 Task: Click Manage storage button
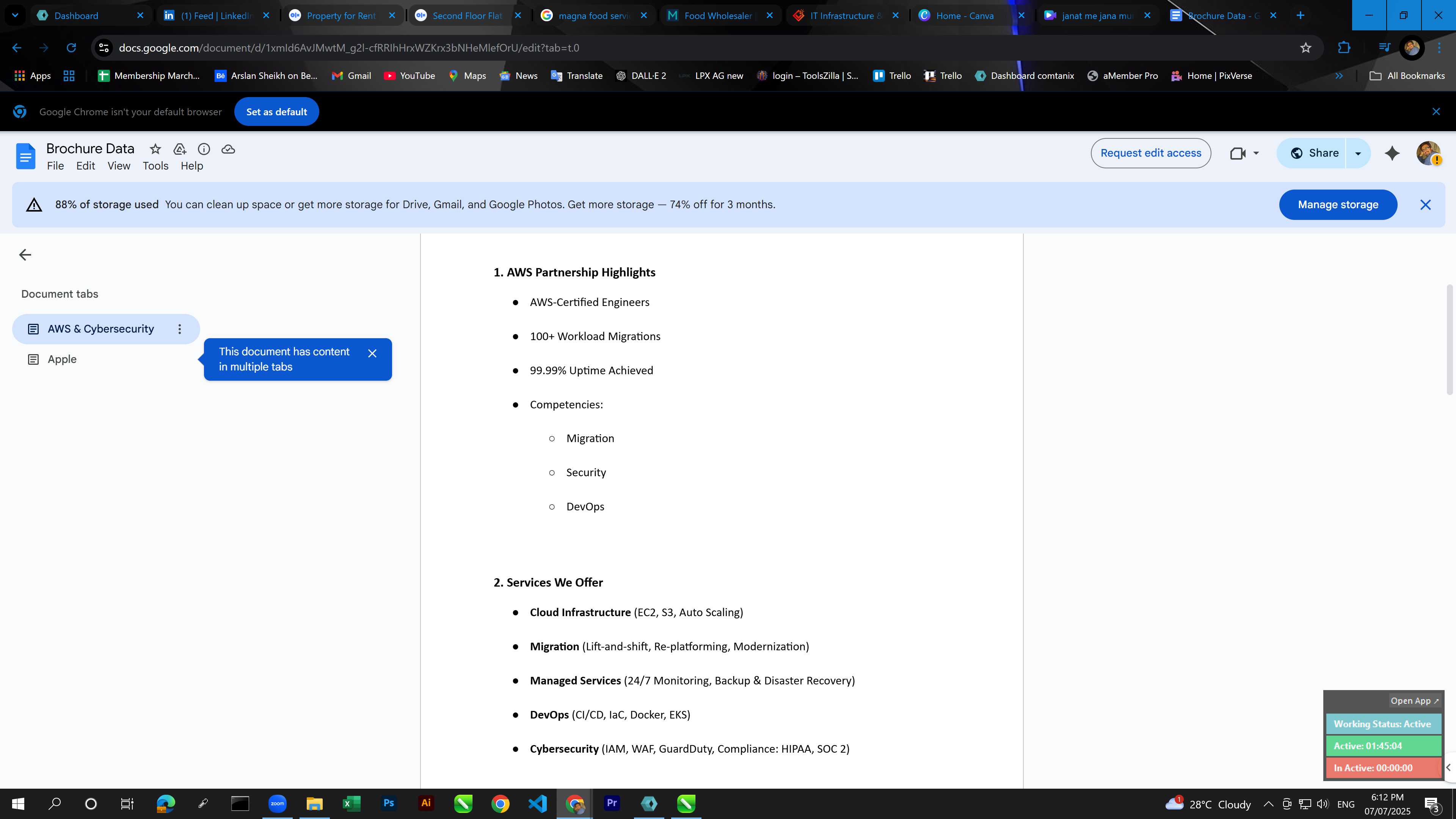(1338, 205)
